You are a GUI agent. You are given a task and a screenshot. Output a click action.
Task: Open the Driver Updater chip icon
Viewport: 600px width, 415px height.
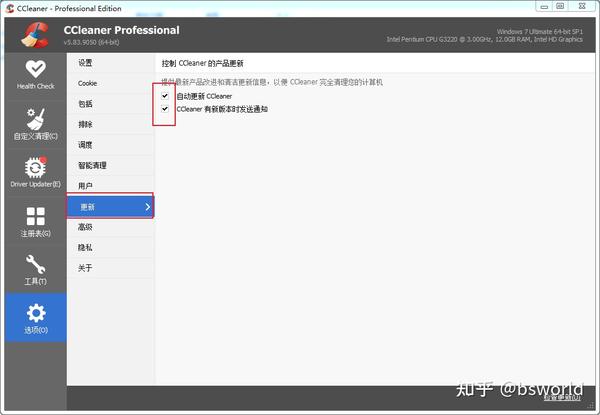pyautogui.click(x=36, y=167)
